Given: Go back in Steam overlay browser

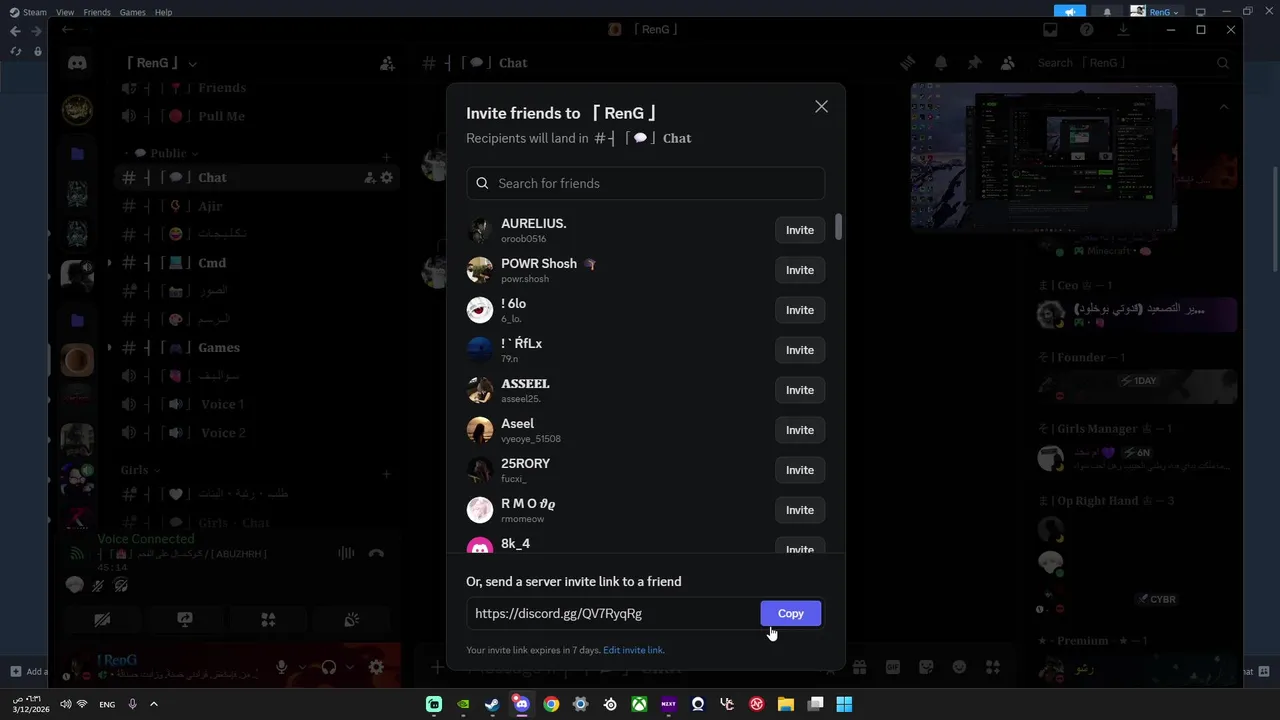Looking at the screenshot, I should 15,31.
